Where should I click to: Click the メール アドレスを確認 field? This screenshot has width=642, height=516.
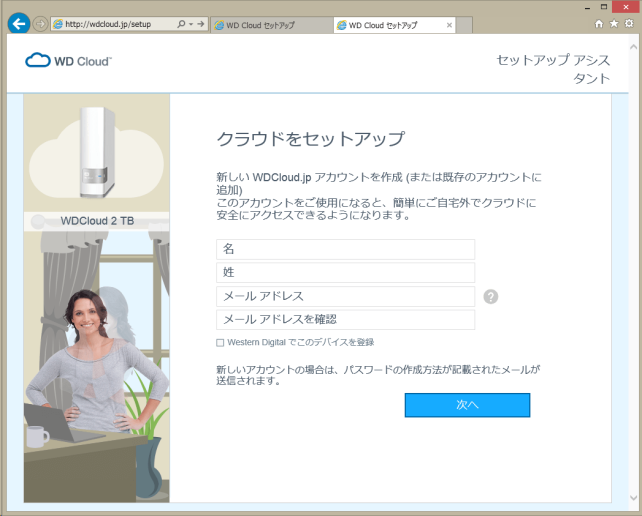point(346,319)
